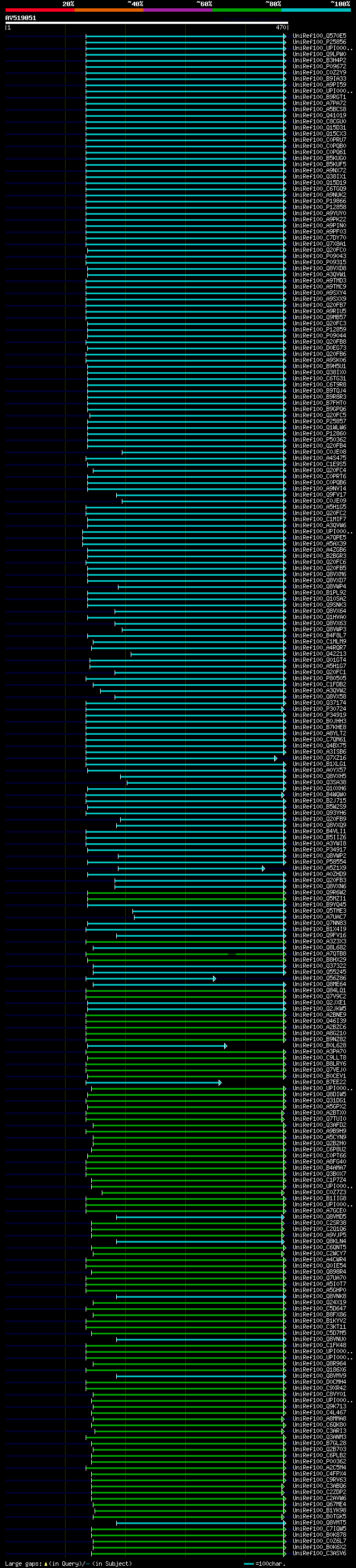Click the UniRef100_Q3SA38 label
Image resolution: width=356 pixels, height=1568 pixels.
pyautogui.click(x=319, y=782)
